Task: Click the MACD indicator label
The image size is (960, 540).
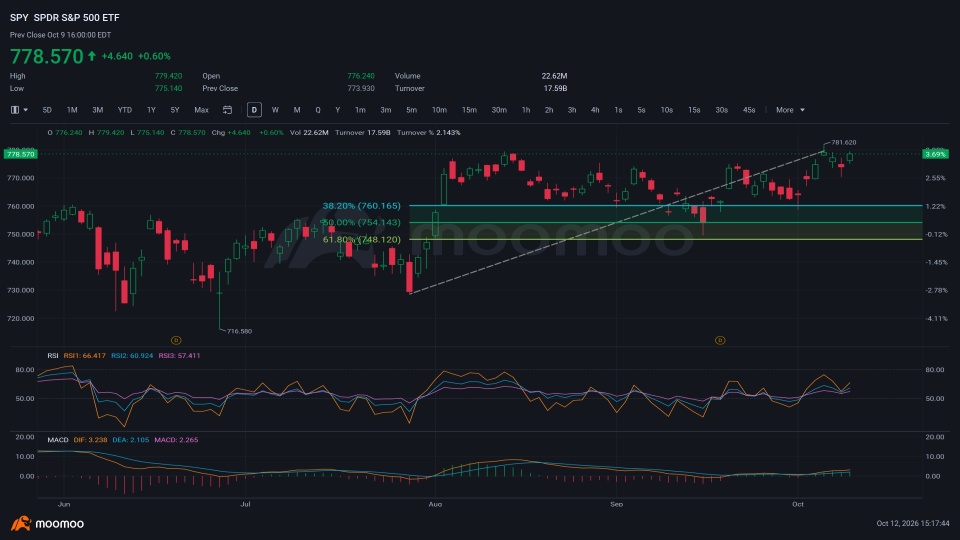Action: 58,440
